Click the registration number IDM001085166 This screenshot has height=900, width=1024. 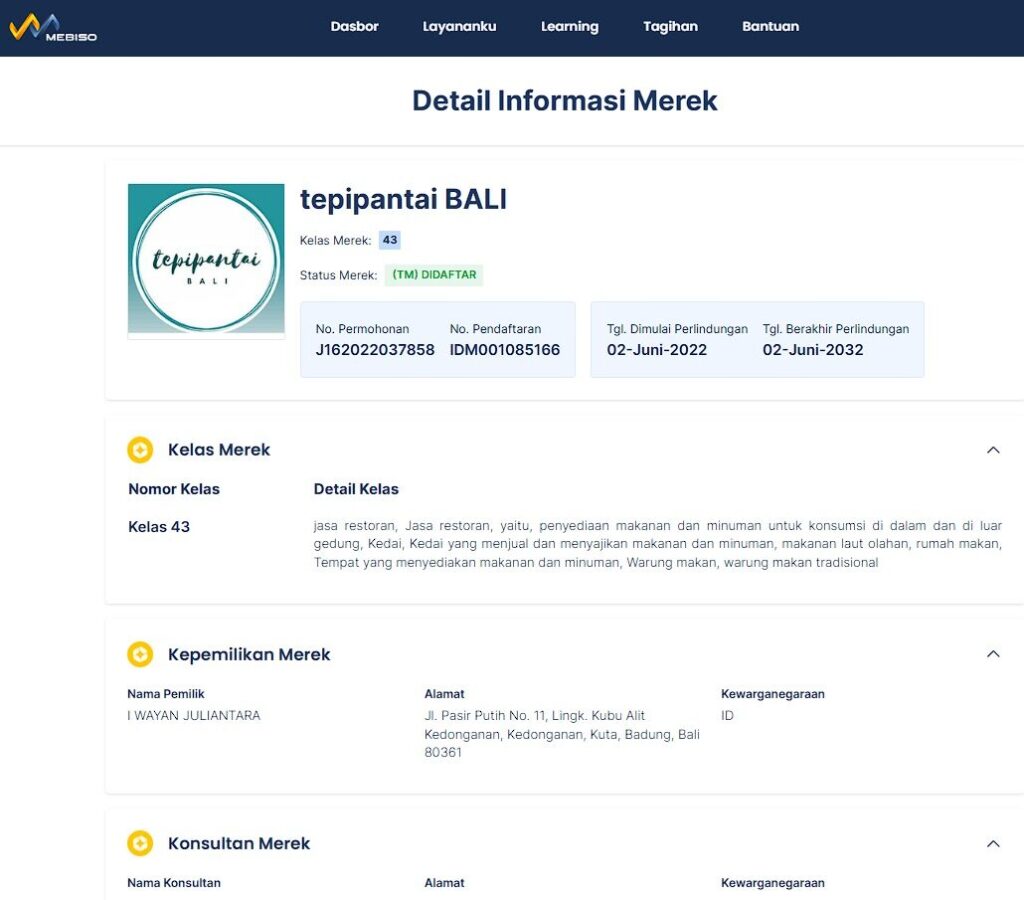[505, 350]
